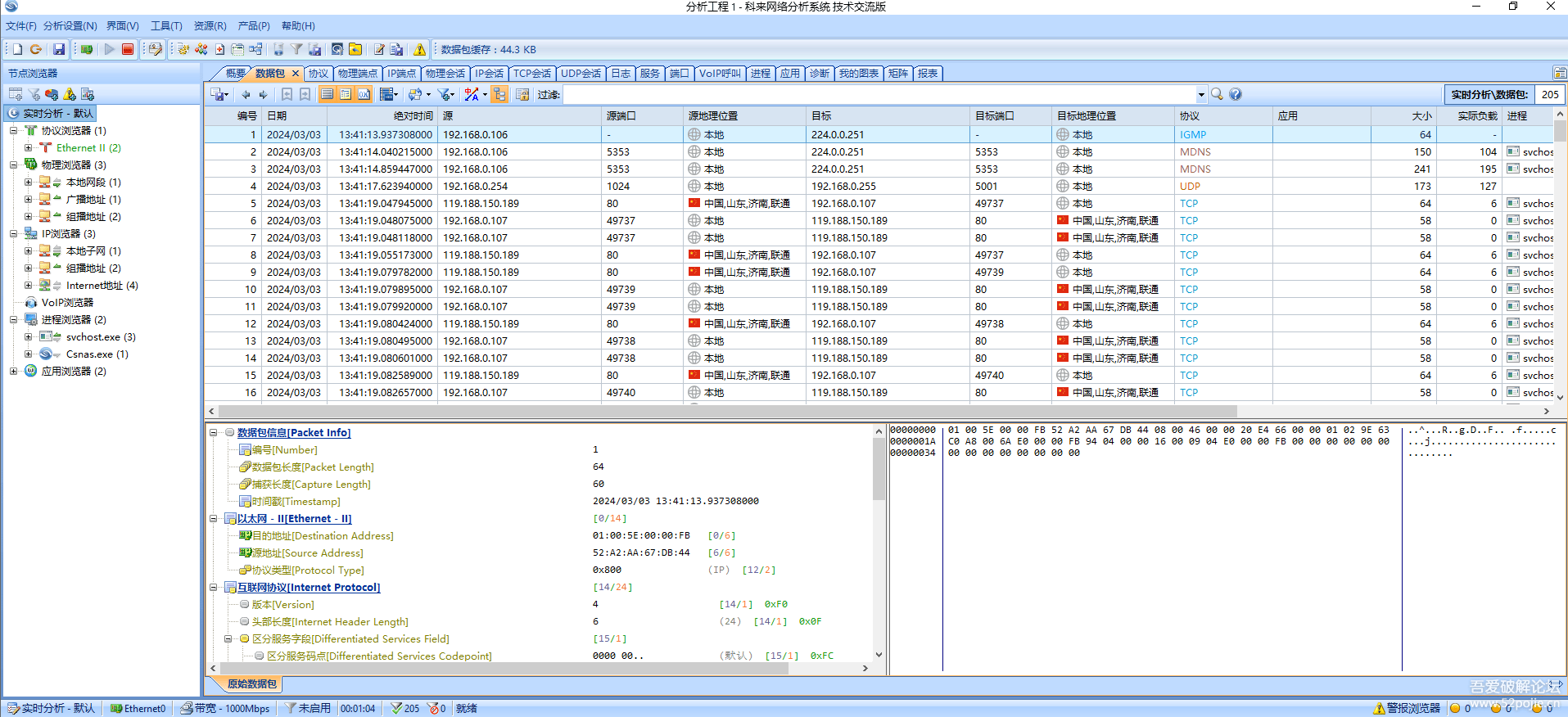Viewport: 1568px width, 717px height.
Task: Select VoIP浏览器 tree item
Action: 67,302
